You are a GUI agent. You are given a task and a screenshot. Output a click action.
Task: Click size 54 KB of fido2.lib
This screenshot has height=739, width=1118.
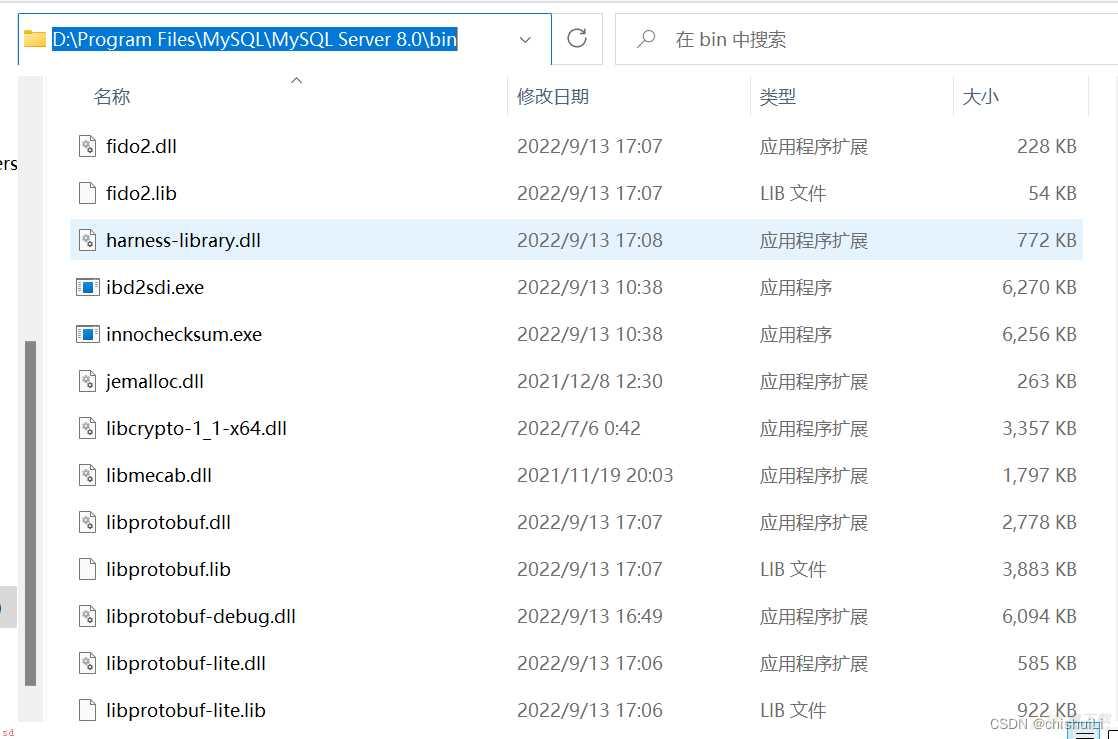[x=1052, y=193]
